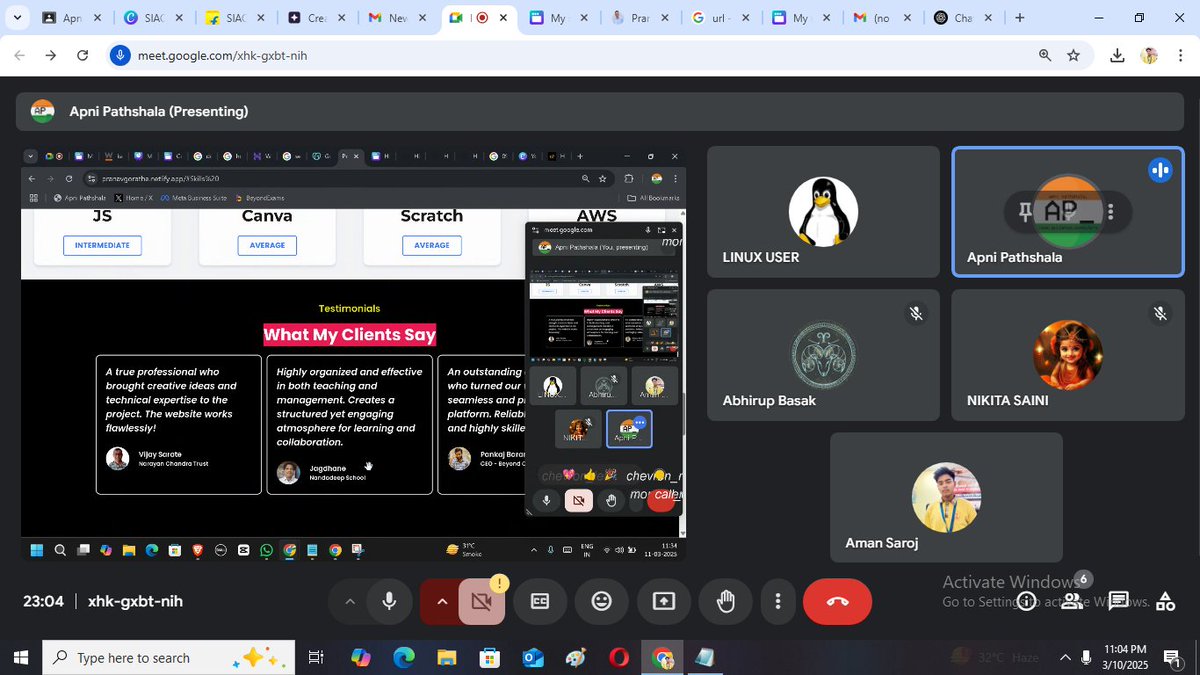Select the LINUX USER participant tile
Viewport: 1200px width, 675px height.
tap(823, 212)
